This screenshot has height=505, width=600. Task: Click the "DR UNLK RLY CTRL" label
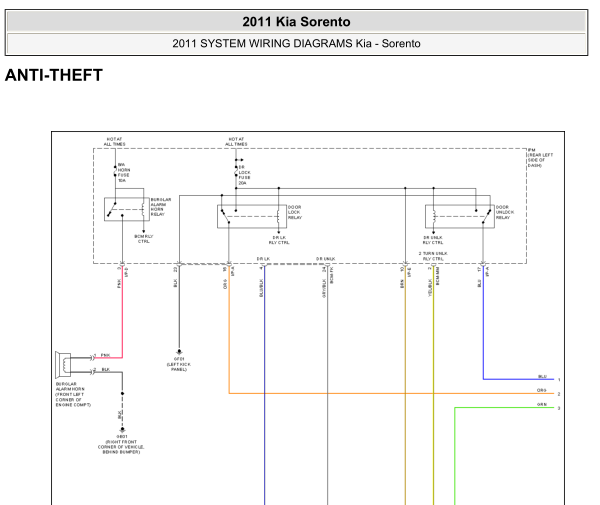[433, 240]
